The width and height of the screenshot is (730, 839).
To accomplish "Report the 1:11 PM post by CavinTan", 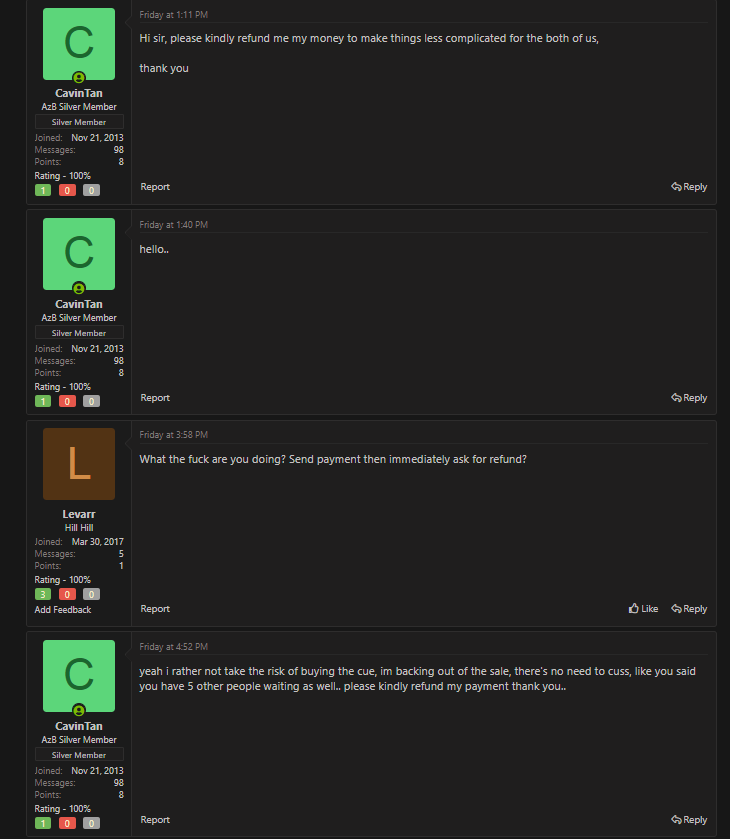I will [x=155, y=186].
